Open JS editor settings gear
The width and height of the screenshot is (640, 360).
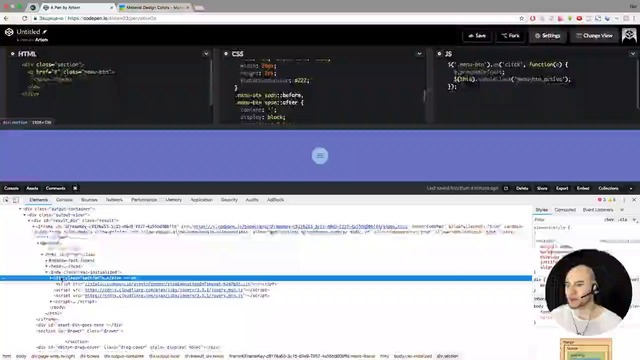(439, 53)
